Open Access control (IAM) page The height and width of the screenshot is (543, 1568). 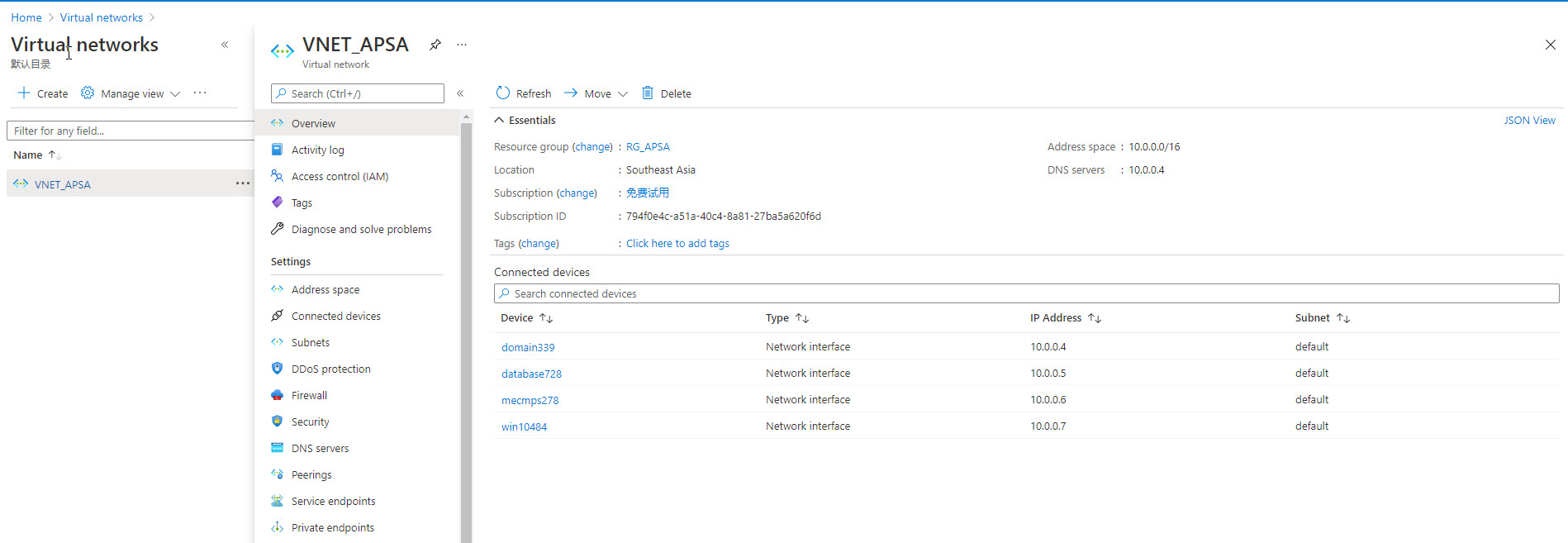click(340, 177)
